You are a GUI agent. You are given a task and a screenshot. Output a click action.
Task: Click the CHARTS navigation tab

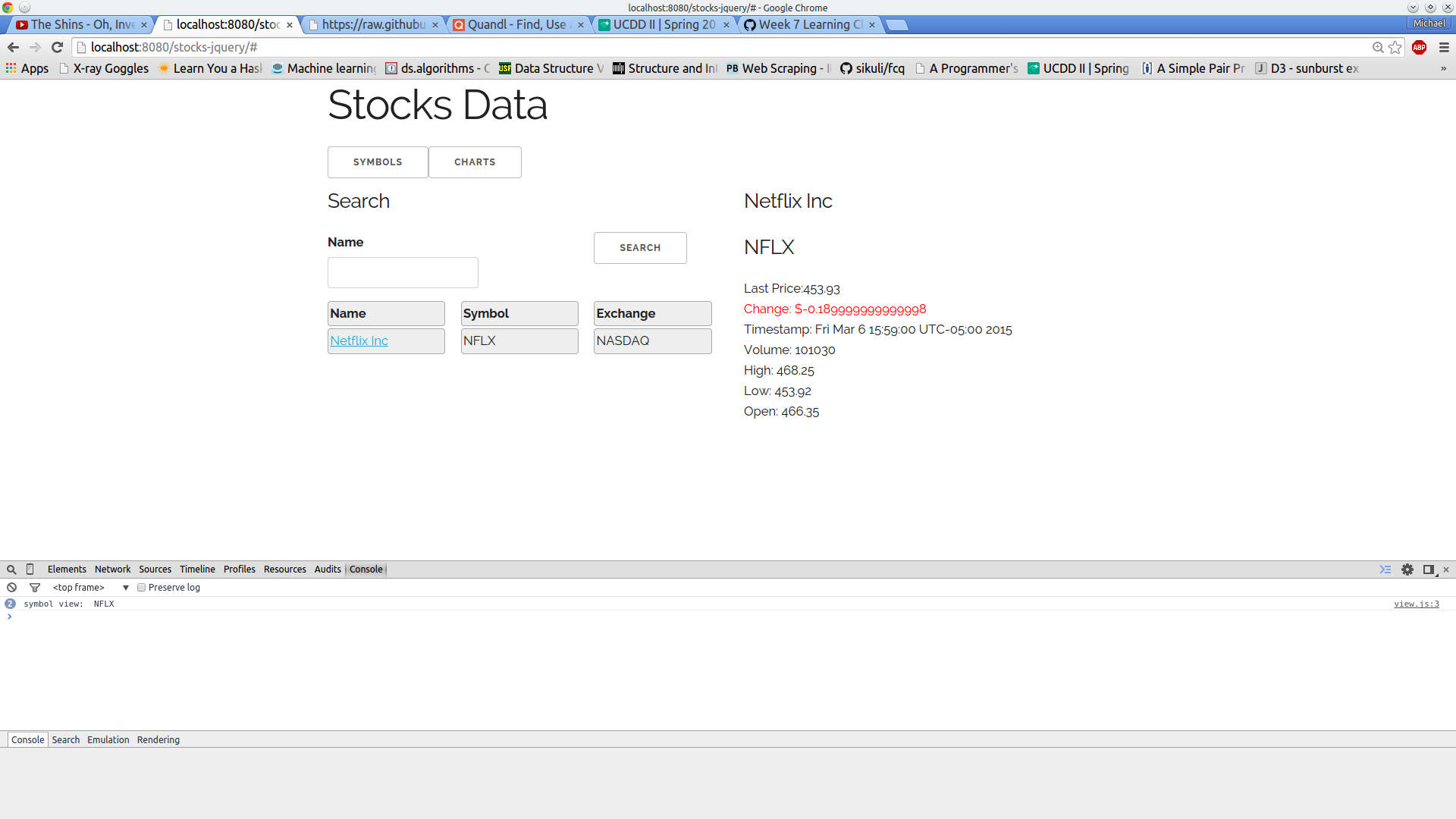point(475,162)
